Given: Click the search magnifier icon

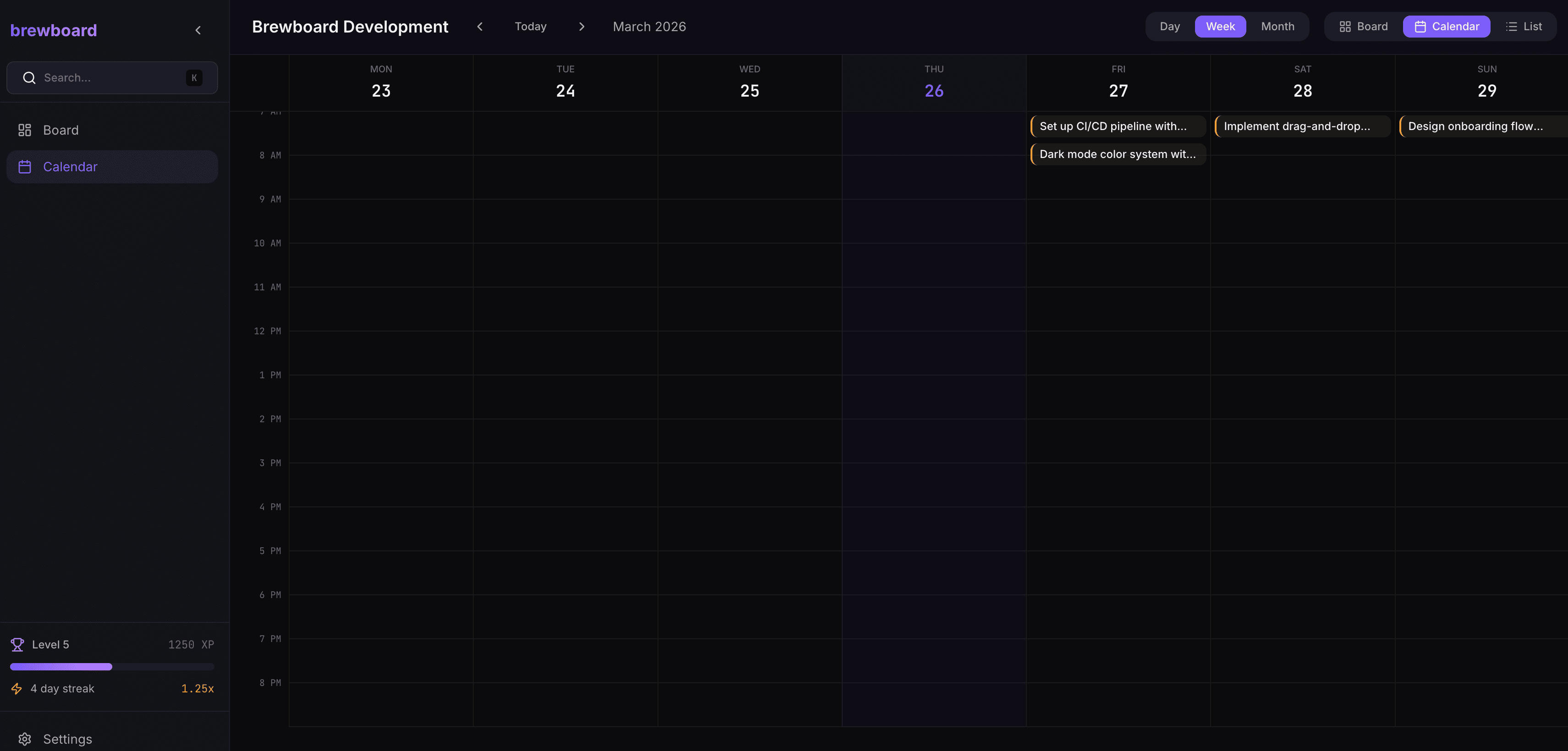Looking at the screenshot, I should coord(29,77).
